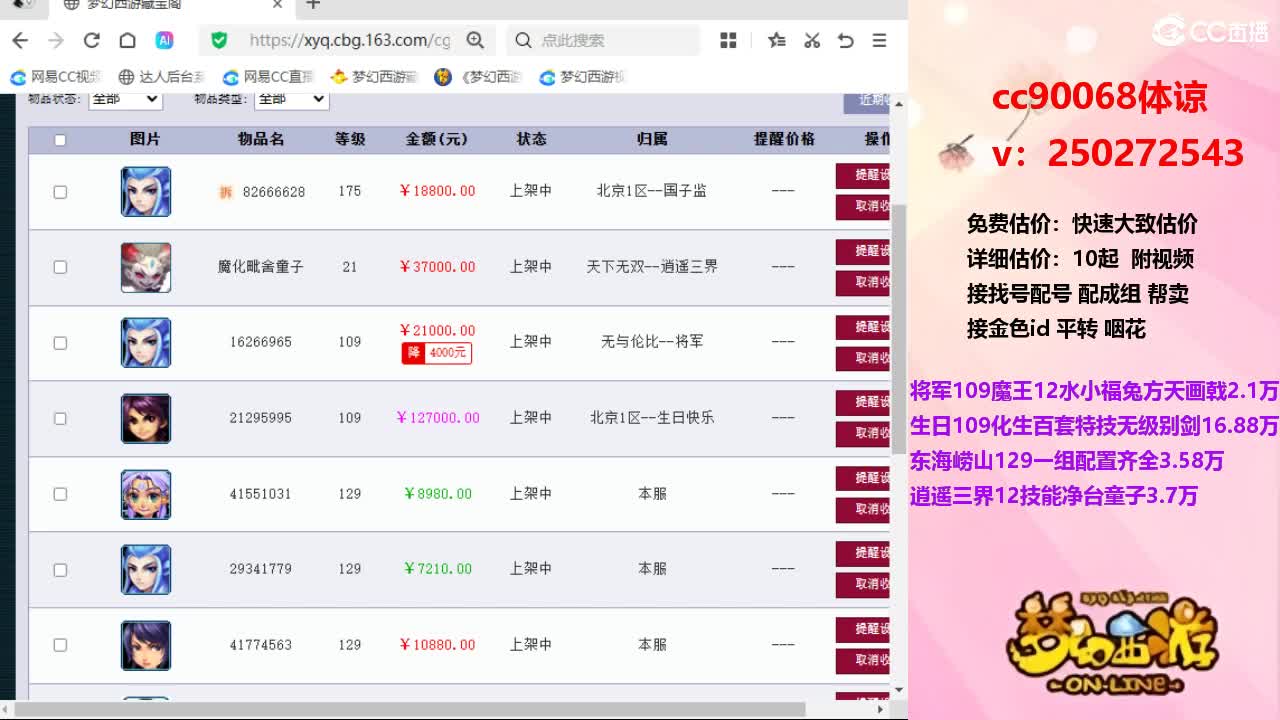Click the 点此搜索 search box
Viewport: 1280px width, 720px height.
click(604, 40)
